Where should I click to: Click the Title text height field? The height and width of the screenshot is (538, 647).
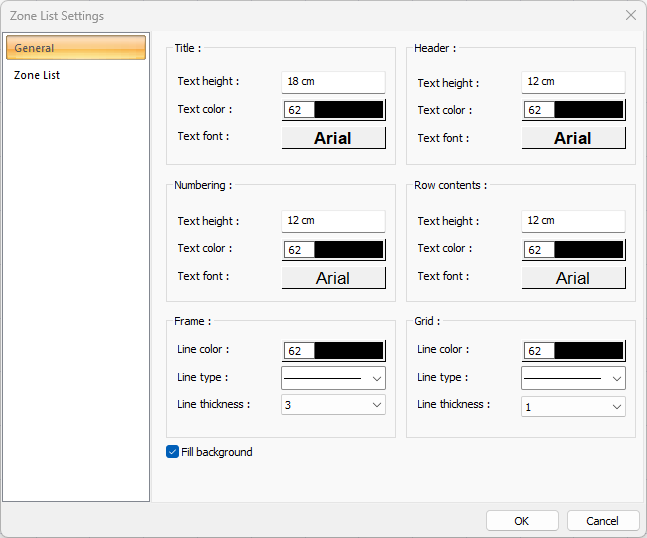[333, 82]
